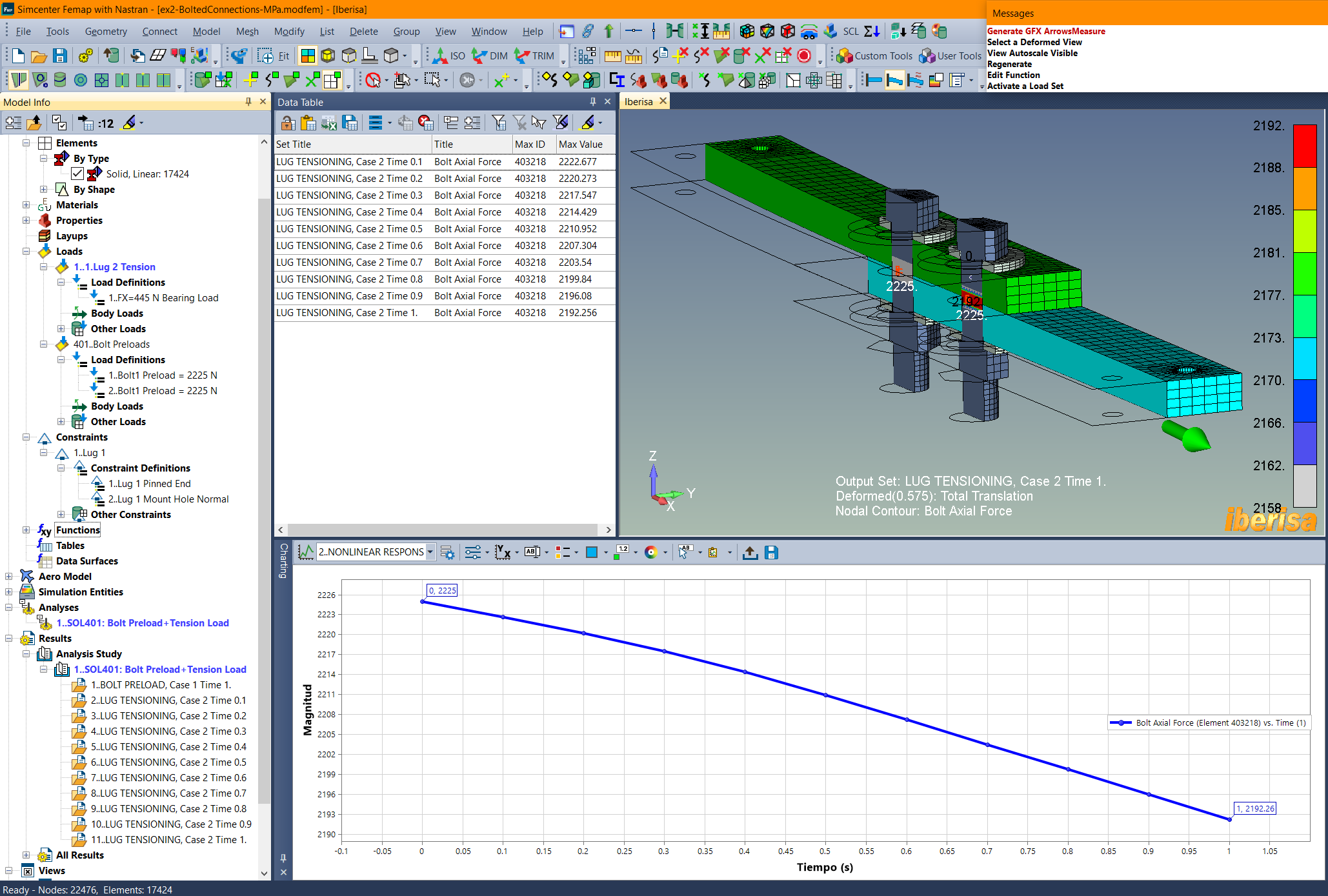Select result set 7..LUG TENSIONING Time 0.6
This screenshot has width=1328, height=896.
168,778
